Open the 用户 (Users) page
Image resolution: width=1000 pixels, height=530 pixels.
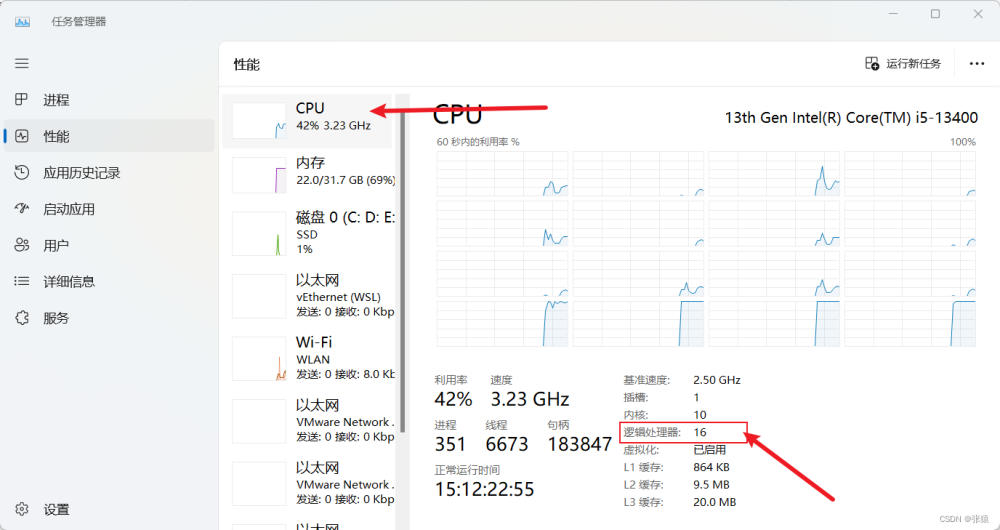tap(109, 245)
